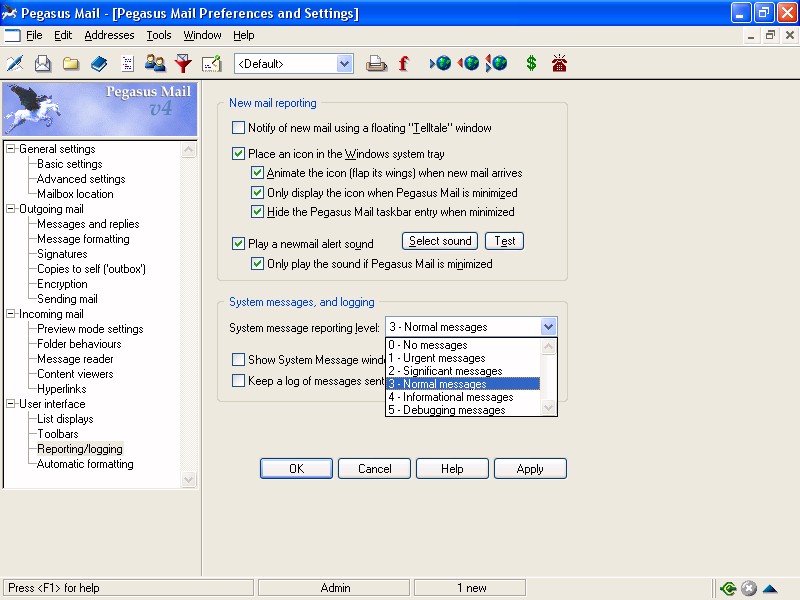Open the Tools menu

coord(159,35)
